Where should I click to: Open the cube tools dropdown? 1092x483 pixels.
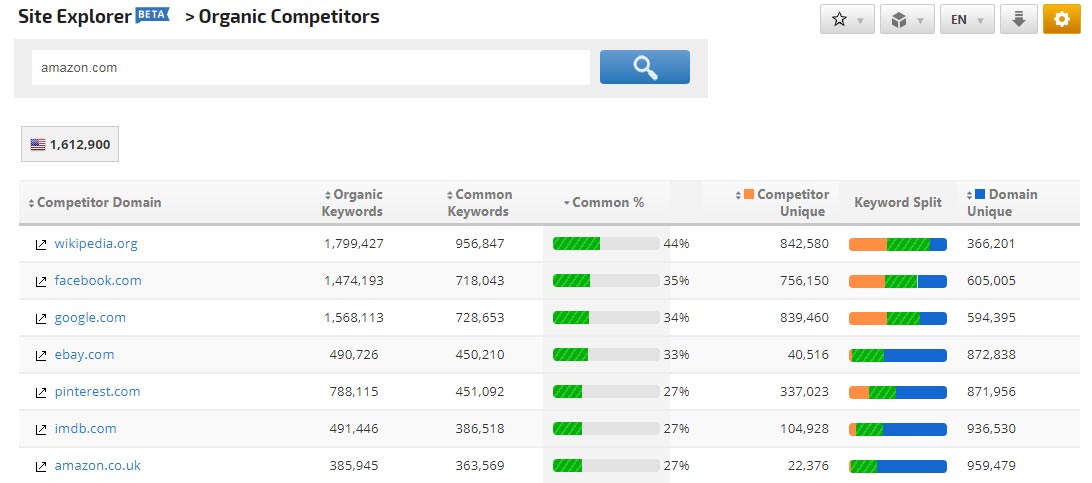click(907, 20)
